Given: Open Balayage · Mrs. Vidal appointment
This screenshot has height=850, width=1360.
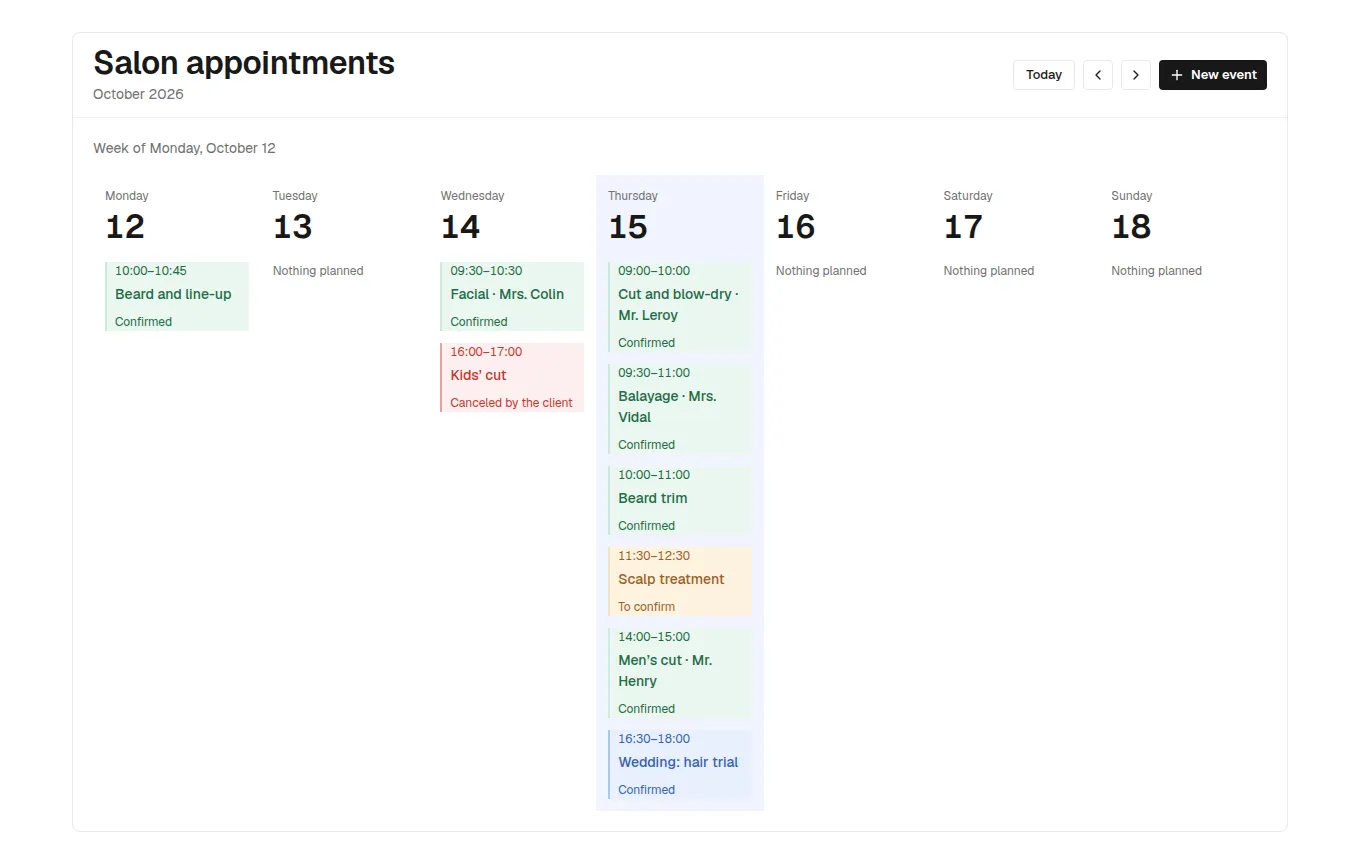Looking at the screenshot, I should pos(680,409).
